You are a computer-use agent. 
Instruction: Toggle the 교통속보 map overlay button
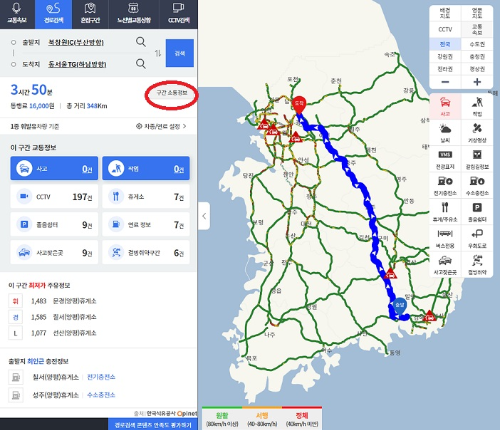tap(477, 29)
